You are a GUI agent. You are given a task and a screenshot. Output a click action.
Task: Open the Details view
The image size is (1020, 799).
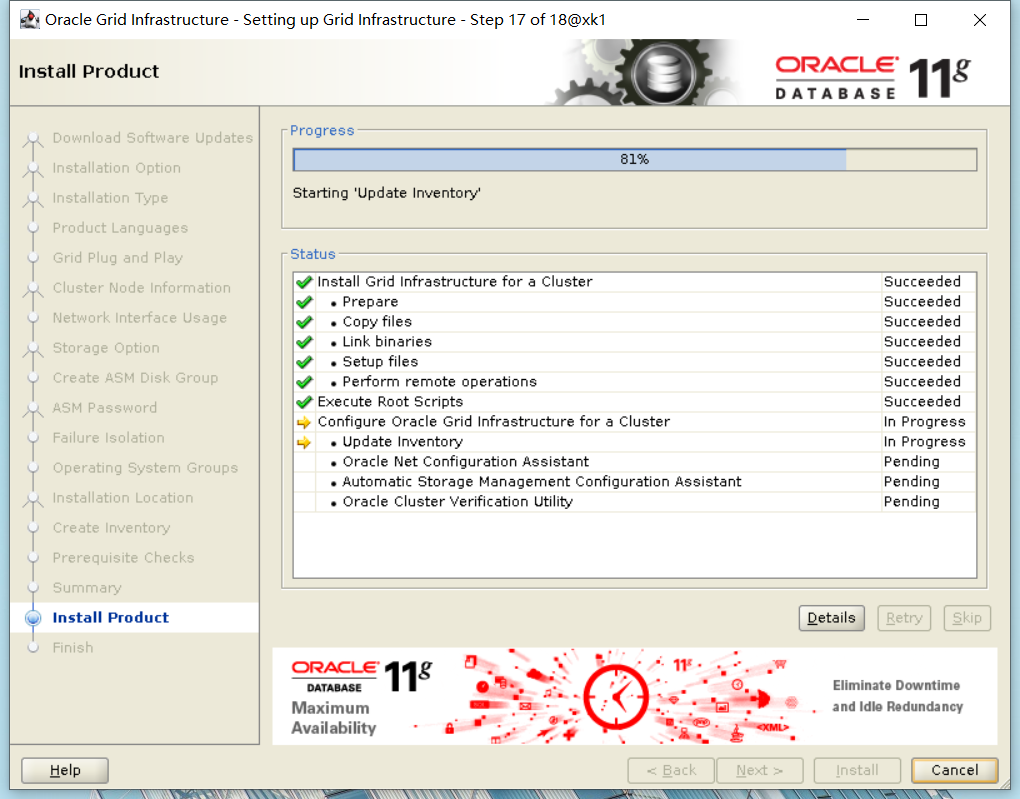(831, 617)
